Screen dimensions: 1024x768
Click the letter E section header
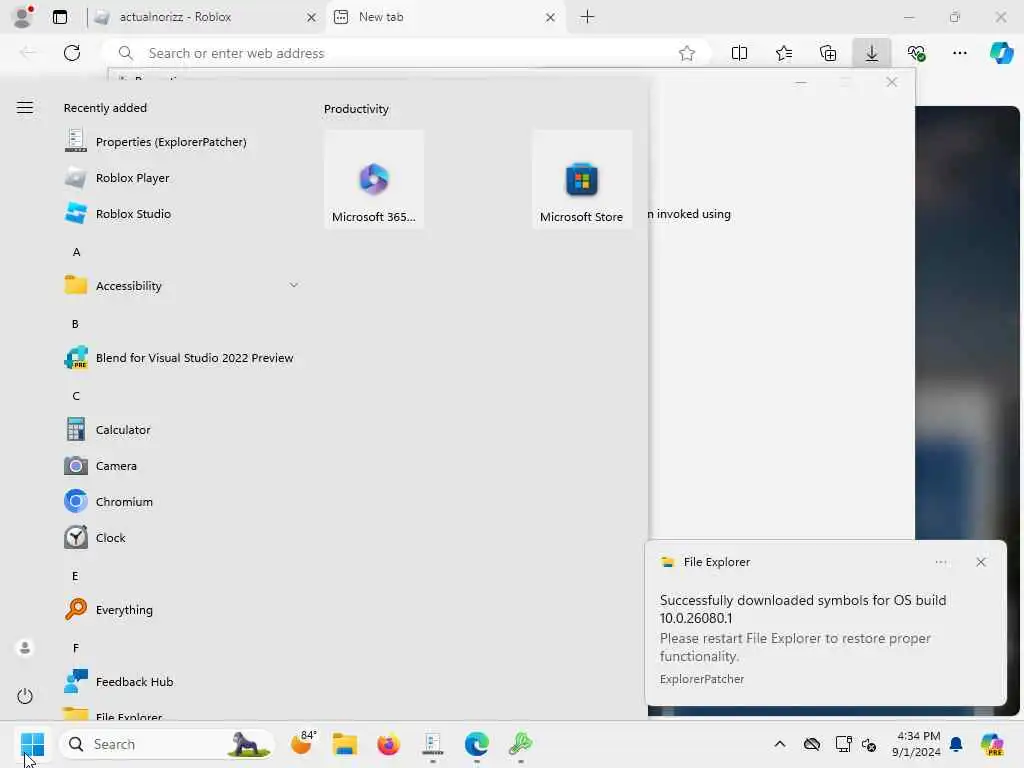click(75, 576)
